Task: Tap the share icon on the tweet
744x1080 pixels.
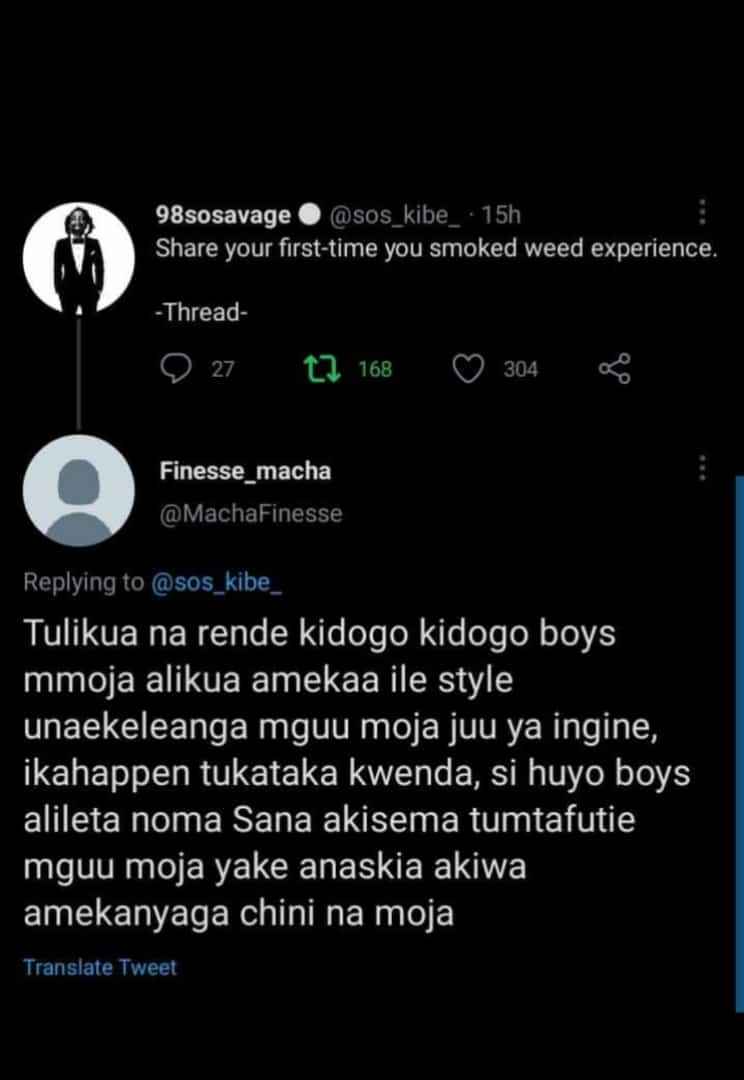Action: click(x=615, y=369)
